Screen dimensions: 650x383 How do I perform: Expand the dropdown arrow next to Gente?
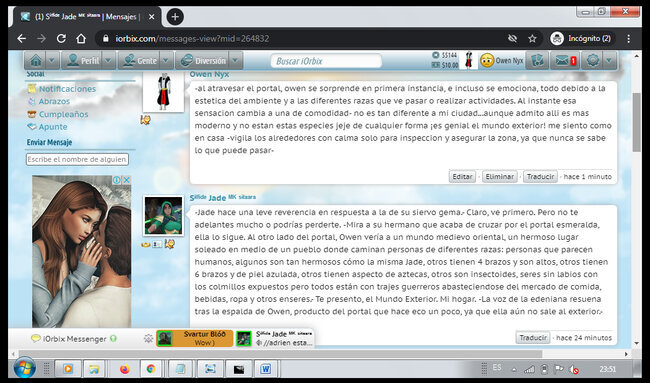(166, 61)
